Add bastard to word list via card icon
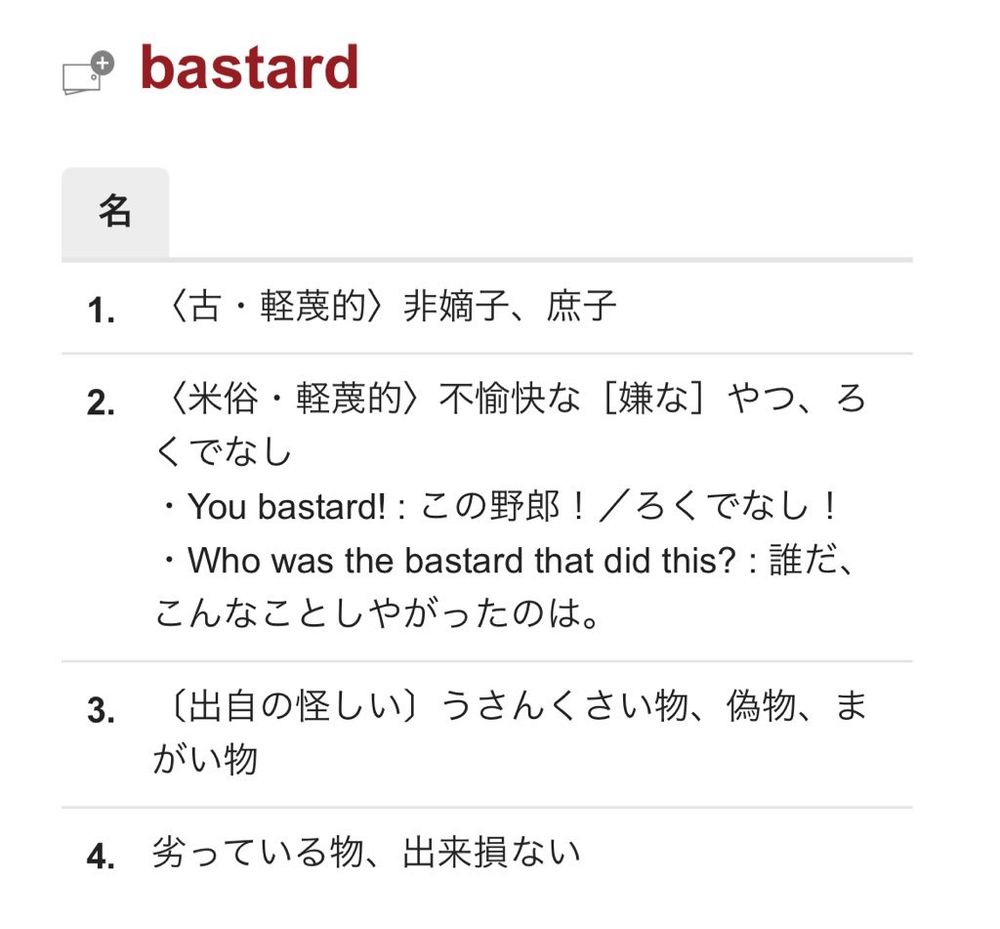Image resolution: width=1000 pixels, height=929 pixels. click(x=88, y=72)
